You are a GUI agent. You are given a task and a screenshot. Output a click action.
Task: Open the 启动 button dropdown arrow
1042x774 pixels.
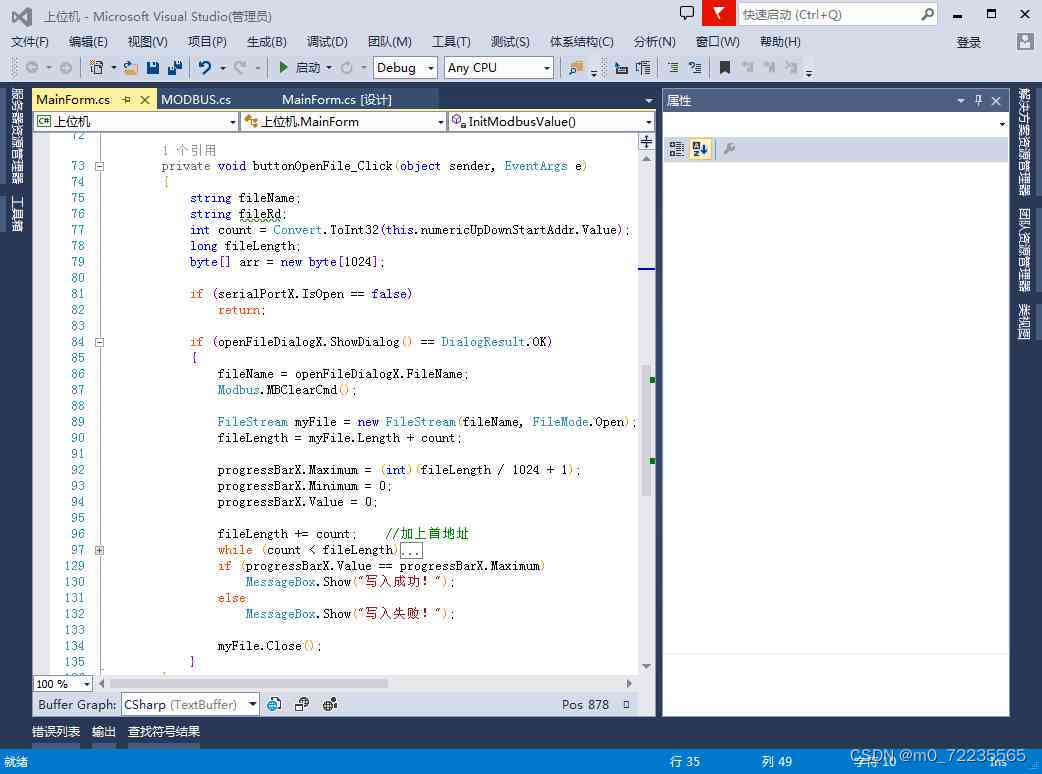tap(329, 68)
